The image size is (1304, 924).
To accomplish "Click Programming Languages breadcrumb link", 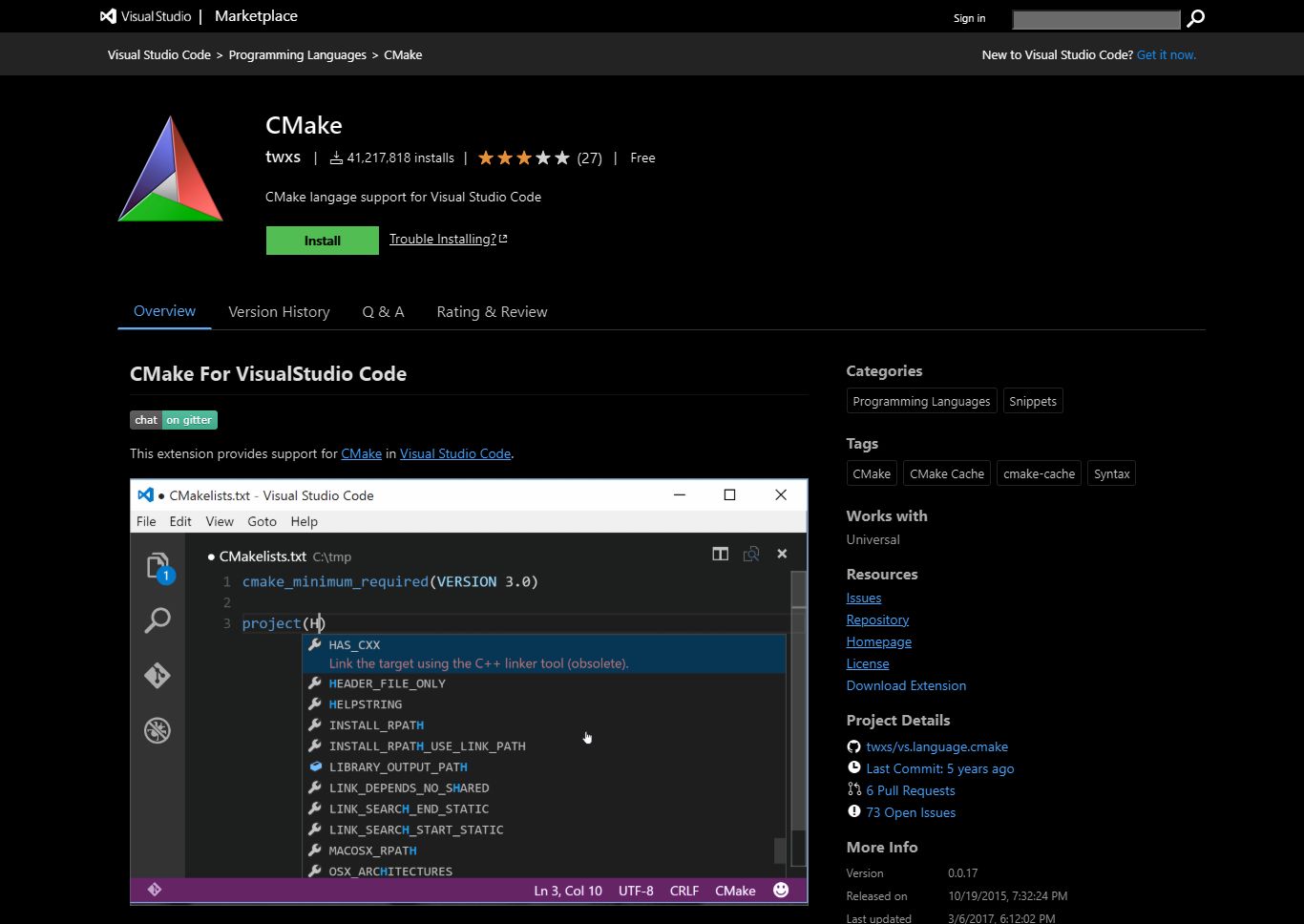I will click(298, 54).
